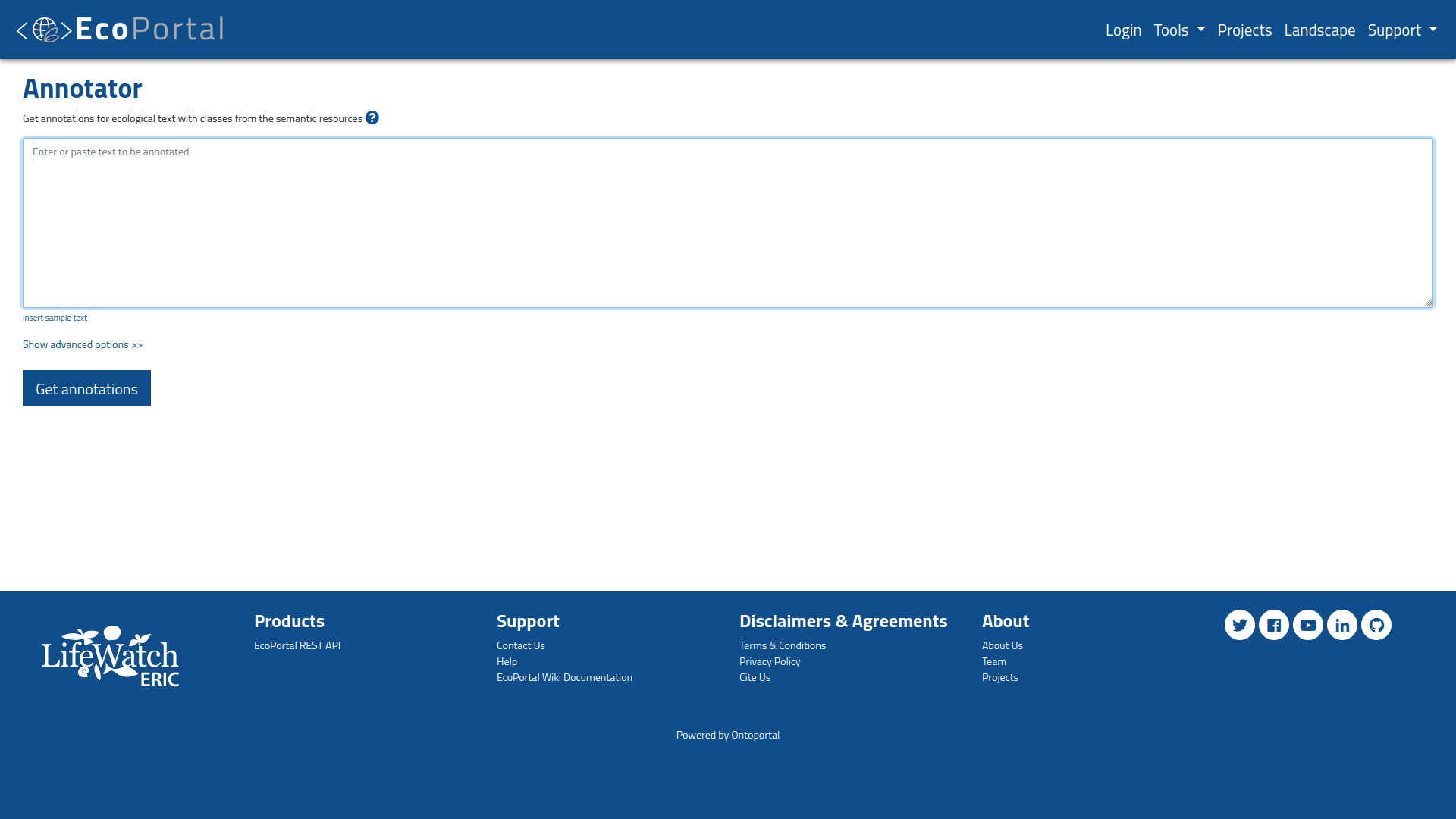Click the Get annotations button
Image resolution: width=1456 pixels, height=819 pixels.
point(86,388)
